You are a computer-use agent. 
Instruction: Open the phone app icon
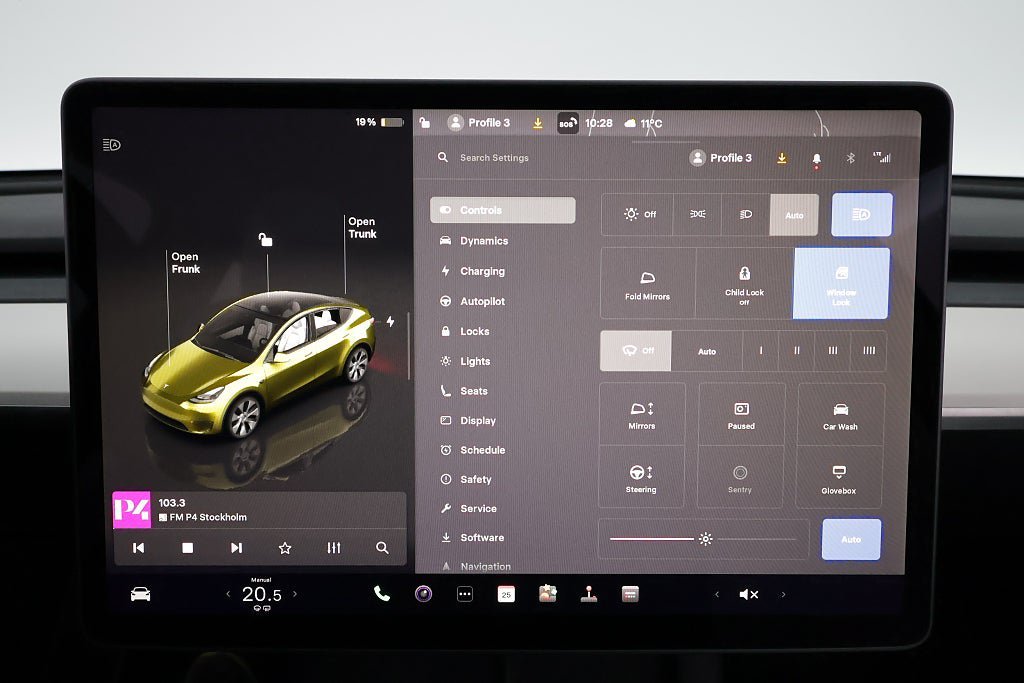click(x=381, y=594)
